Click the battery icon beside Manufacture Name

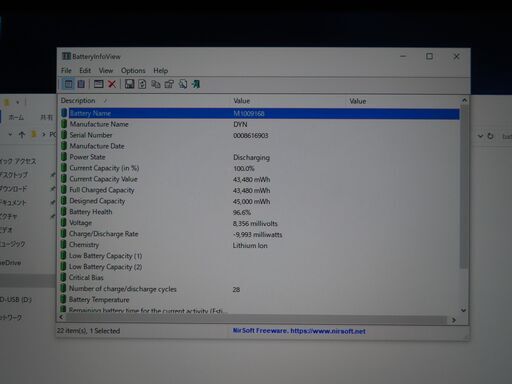click(64, 124)
